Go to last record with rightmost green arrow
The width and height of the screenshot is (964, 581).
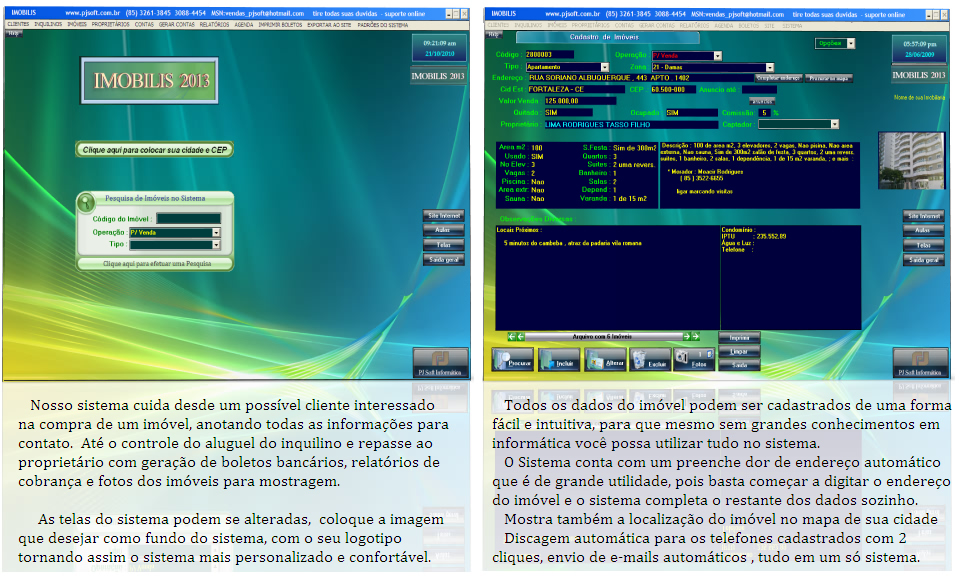(x=696, y=336)
